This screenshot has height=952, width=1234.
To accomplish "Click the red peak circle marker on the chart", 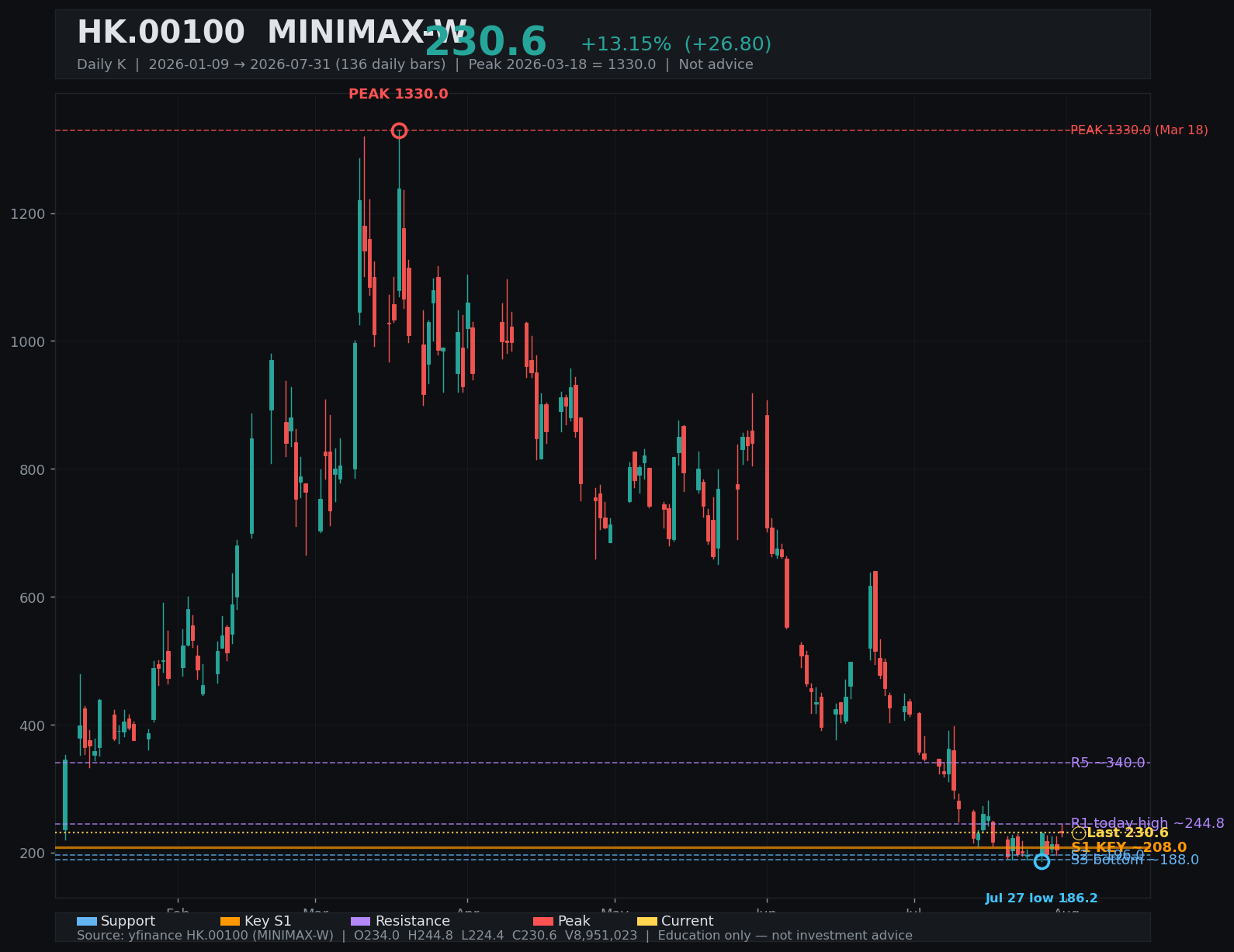I will (x=399, y=130).
